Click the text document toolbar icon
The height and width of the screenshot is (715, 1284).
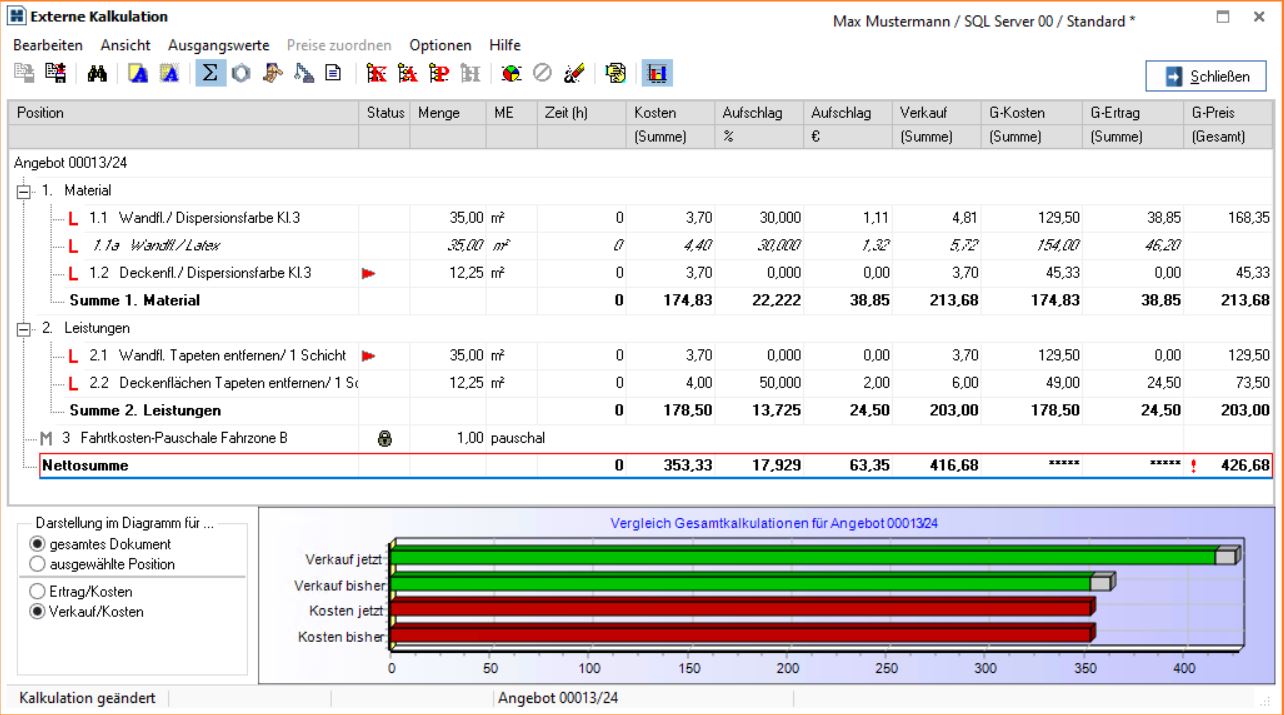click(333, 73)
